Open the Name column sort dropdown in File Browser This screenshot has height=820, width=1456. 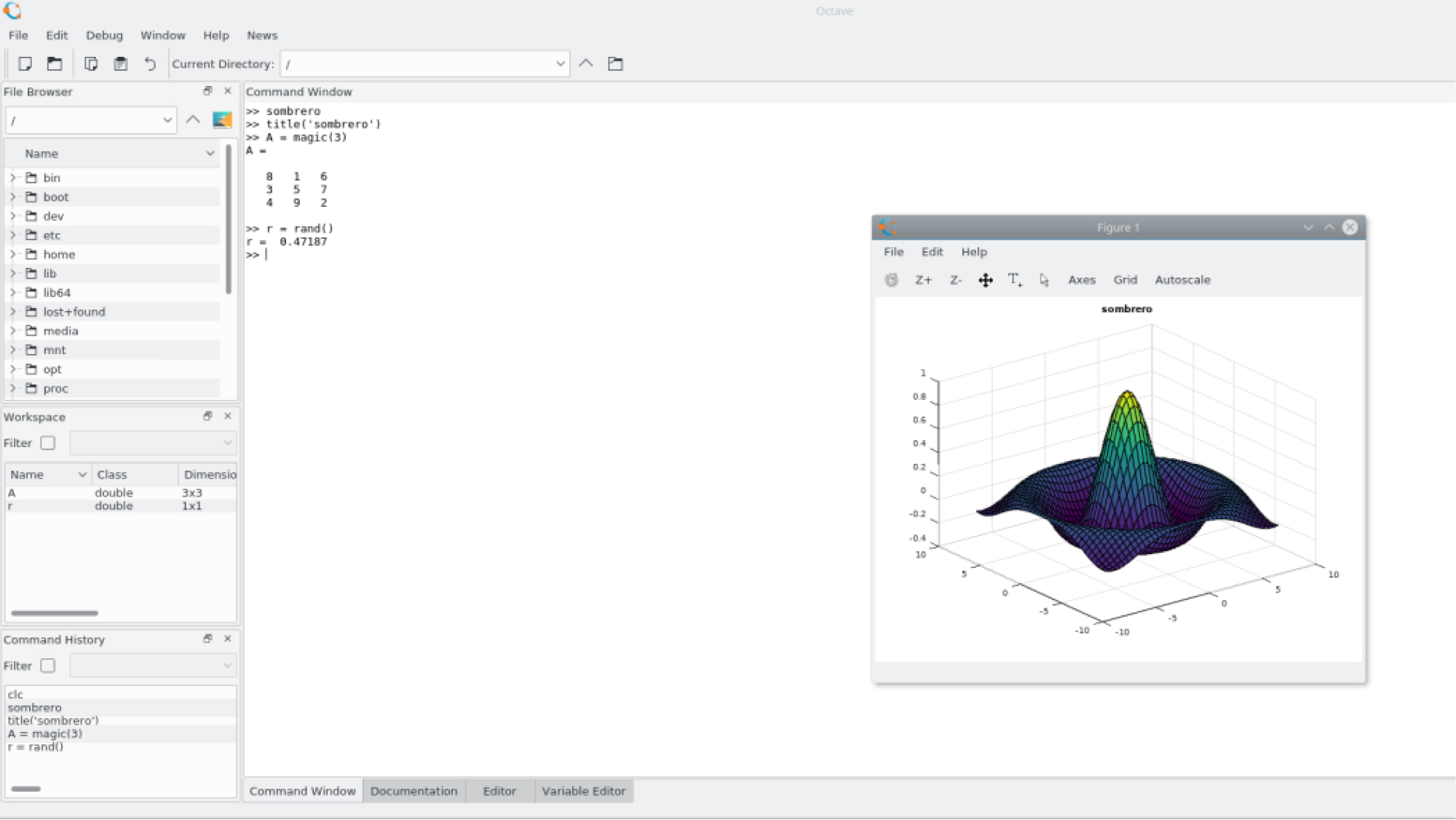tap(210, 154)
